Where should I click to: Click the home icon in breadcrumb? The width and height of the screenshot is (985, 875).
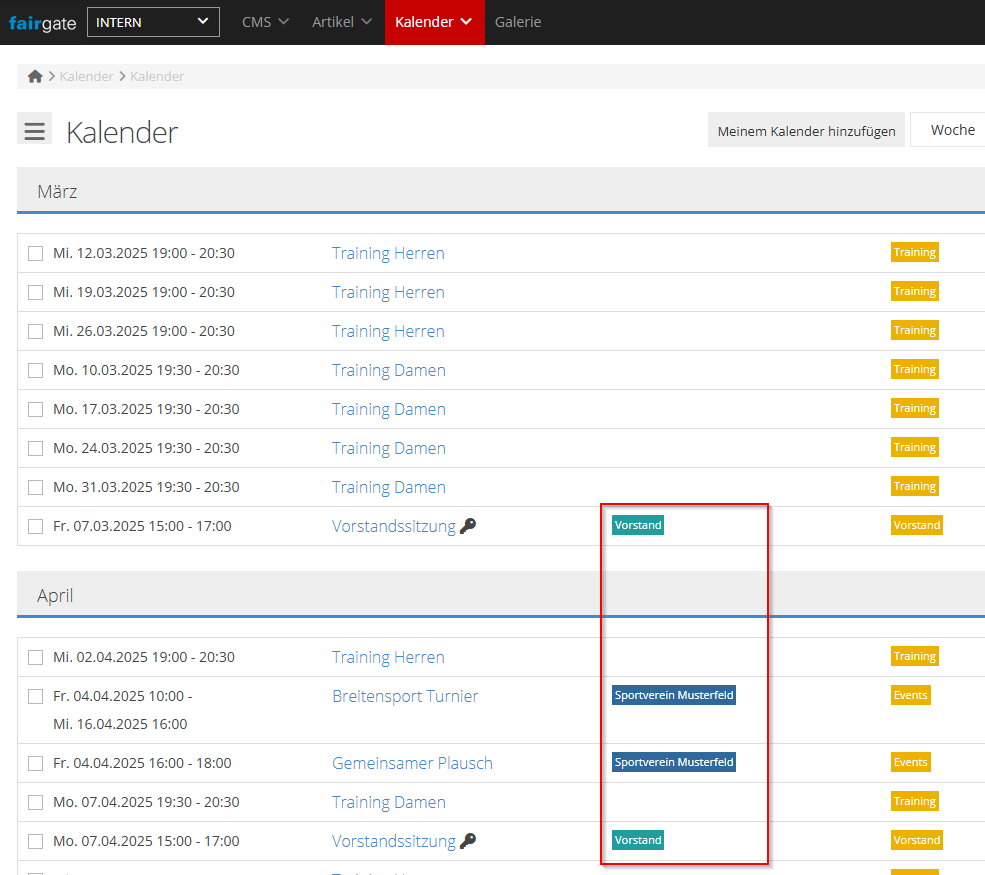coord(35,77)
